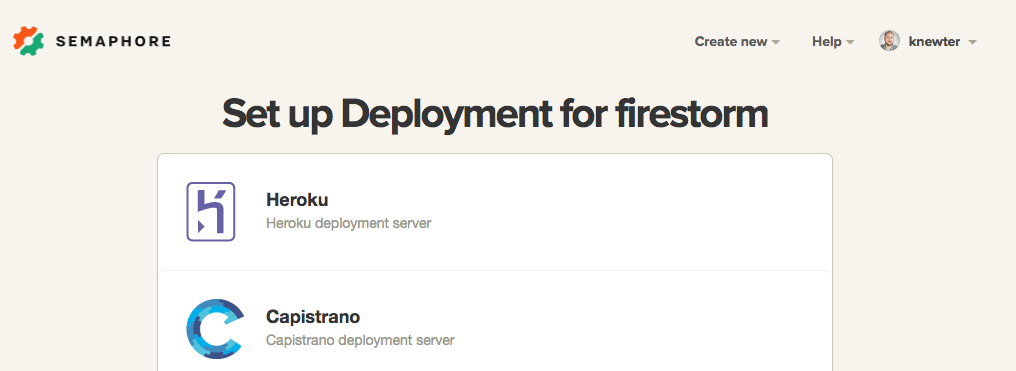Expand the arrow beside knewter
The image size is (1016, 371).
tap(972, 42)
